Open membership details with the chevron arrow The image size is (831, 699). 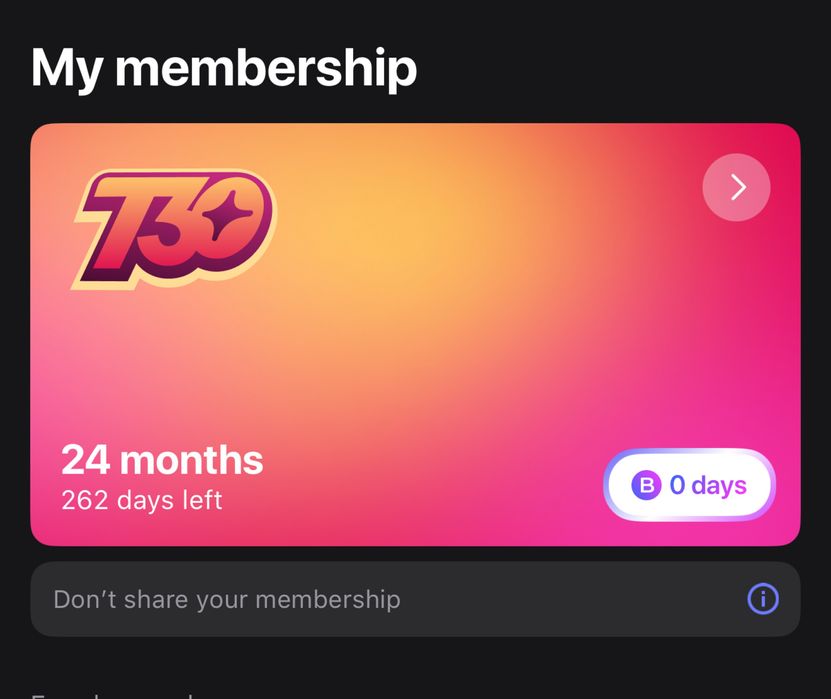(737, 187)
